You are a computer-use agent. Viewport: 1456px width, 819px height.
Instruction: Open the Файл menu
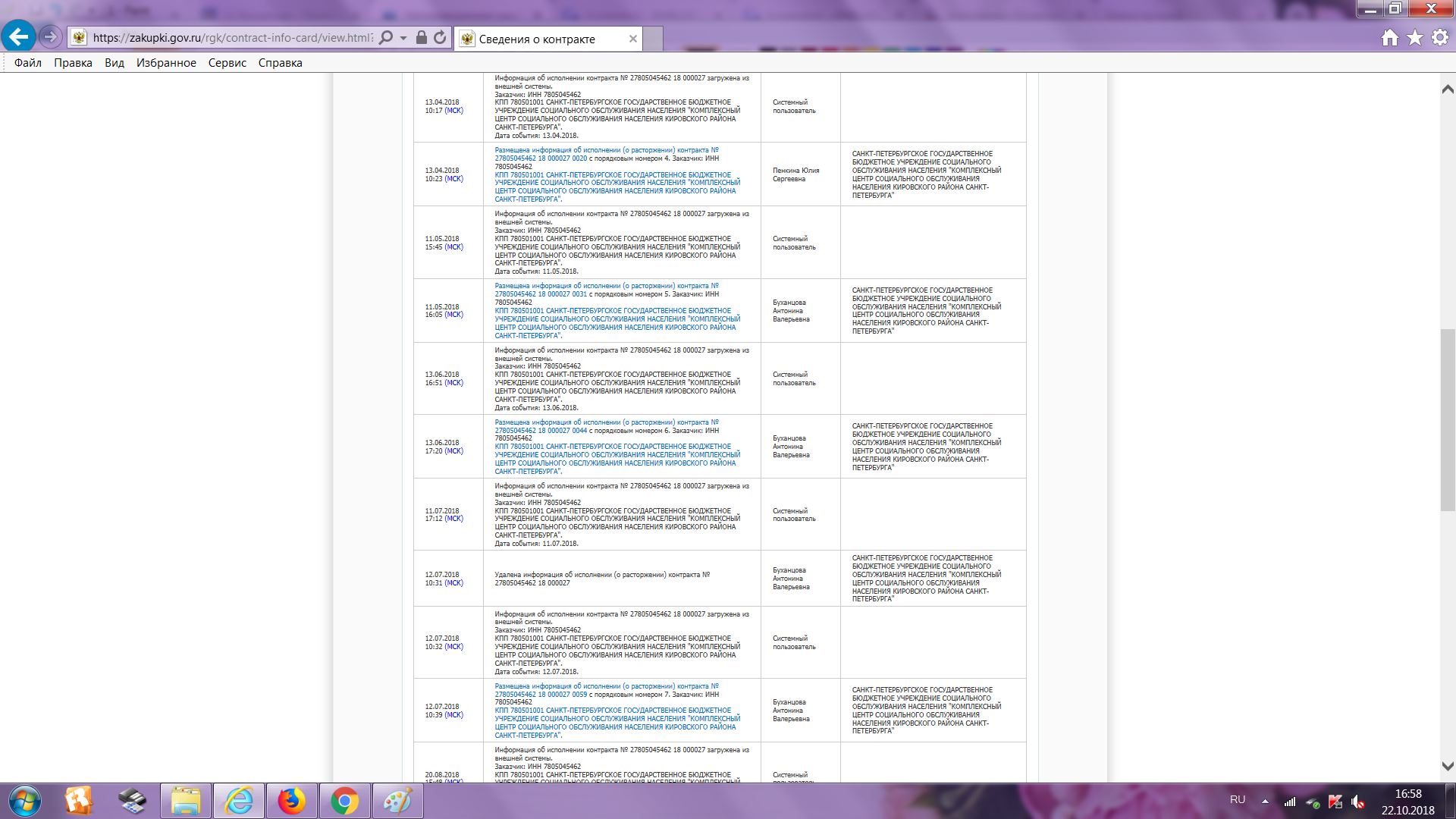[28, 63]
